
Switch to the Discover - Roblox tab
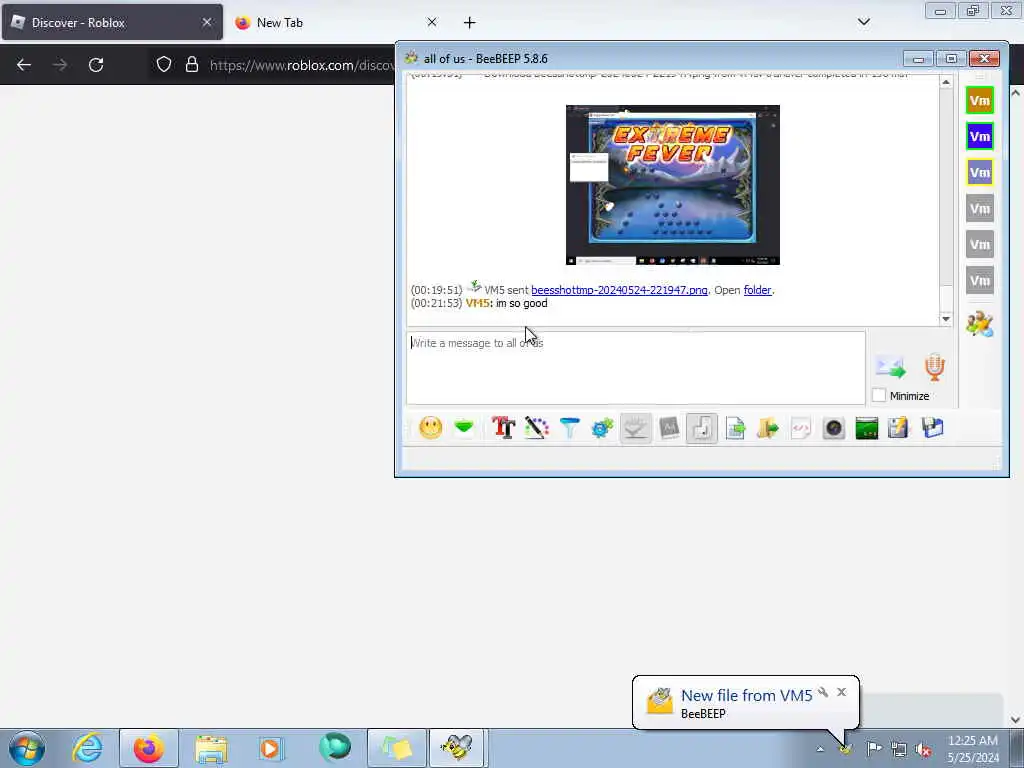tap(112, 22)
